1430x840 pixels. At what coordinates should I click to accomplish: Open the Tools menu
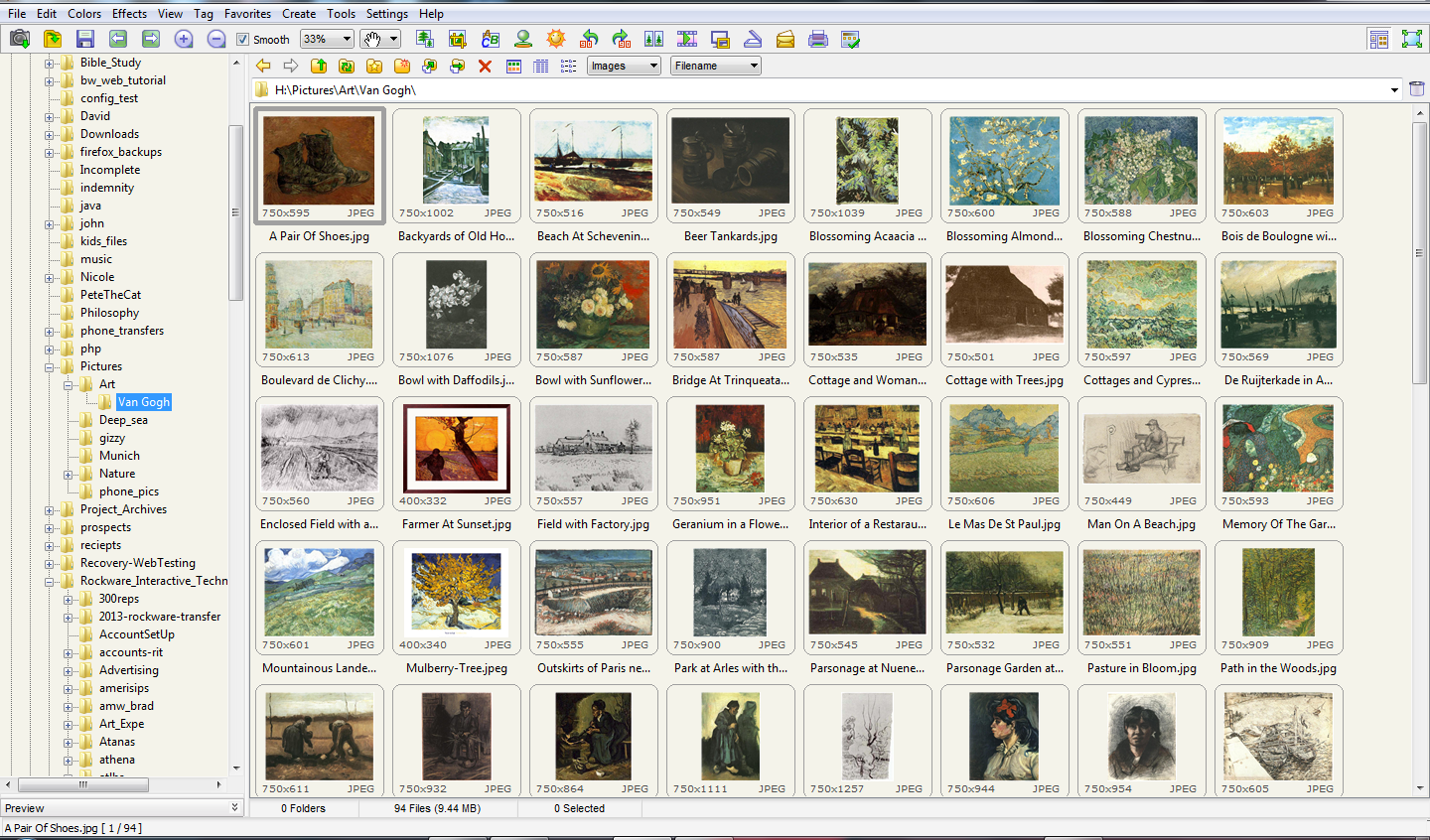pos(341,13)
